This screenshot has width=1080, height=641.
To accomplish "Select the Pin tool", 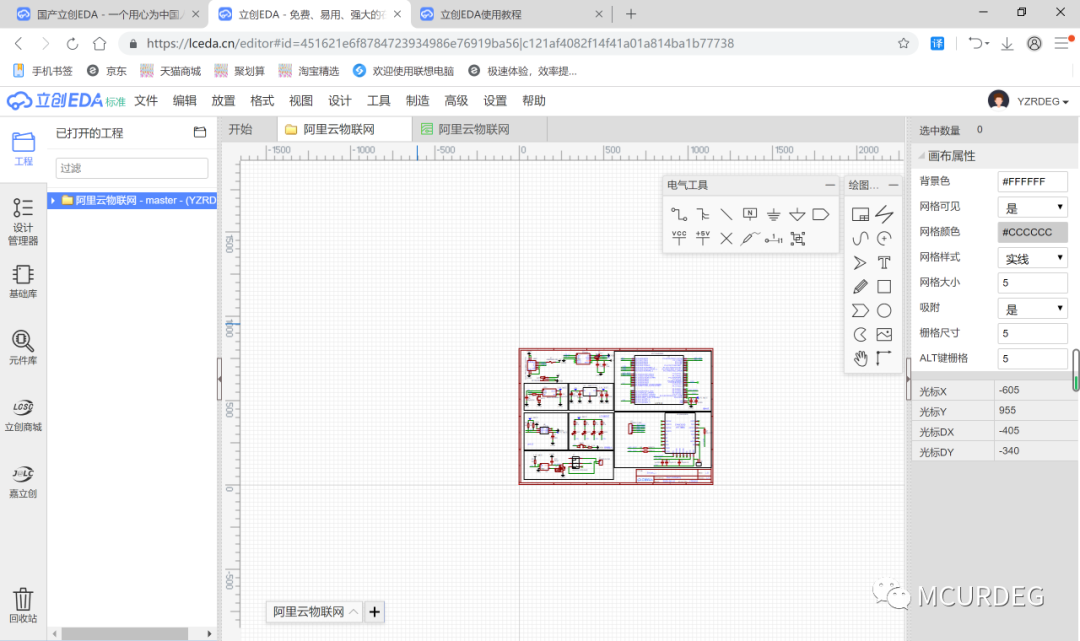I will click(773, 238).
